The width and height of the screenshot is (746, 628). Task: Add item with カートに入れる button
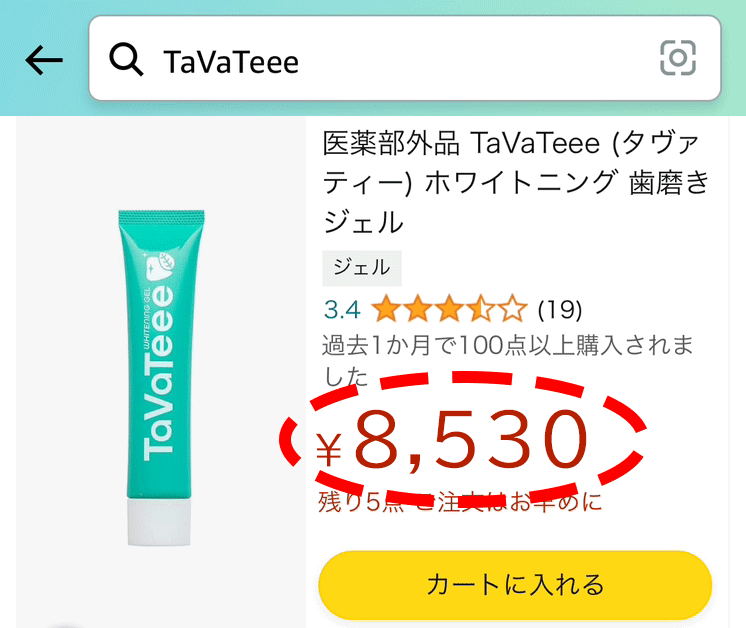pyautogui.click(x=515, y=585)
